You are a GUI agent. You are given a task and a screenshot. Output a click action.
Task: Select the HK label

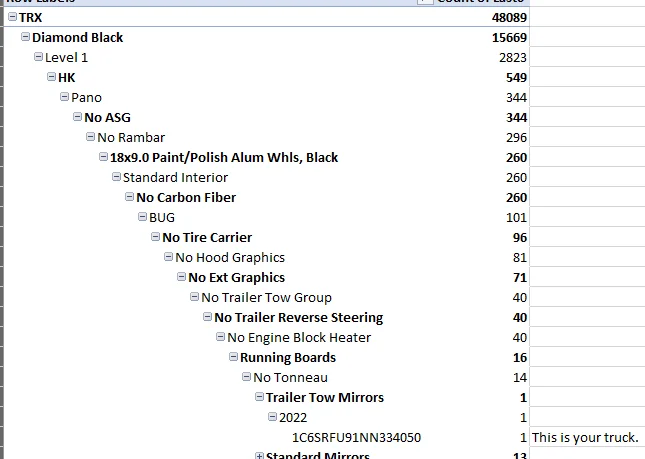point(67,77)
